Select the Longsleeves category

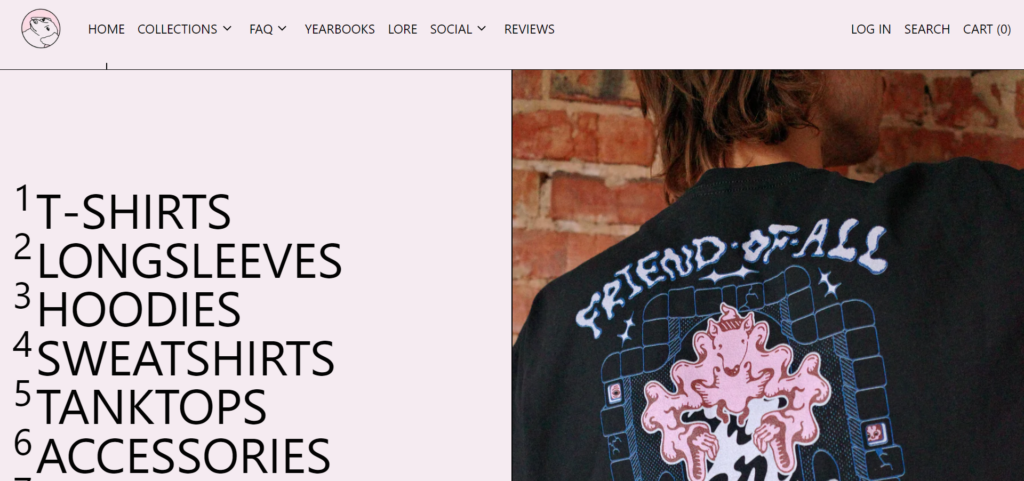(x=189, y=260)
